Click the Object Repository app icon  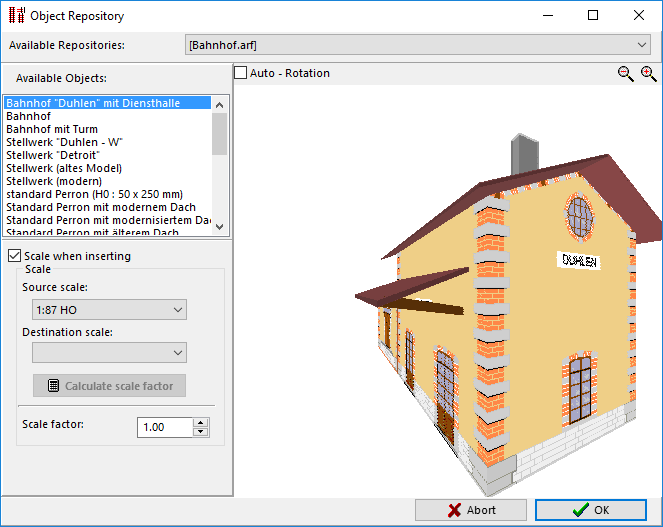tap(17, 16)
